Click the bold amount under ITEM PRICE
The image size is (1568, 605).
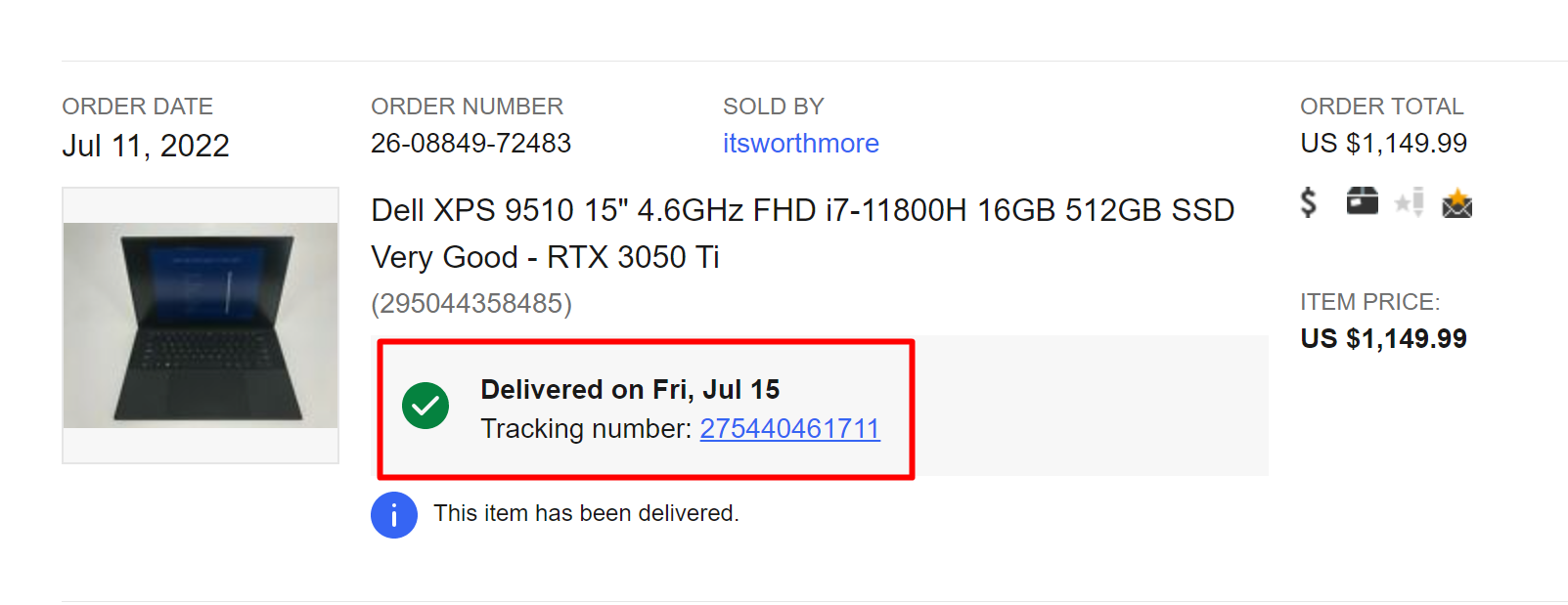point(1383,339)
